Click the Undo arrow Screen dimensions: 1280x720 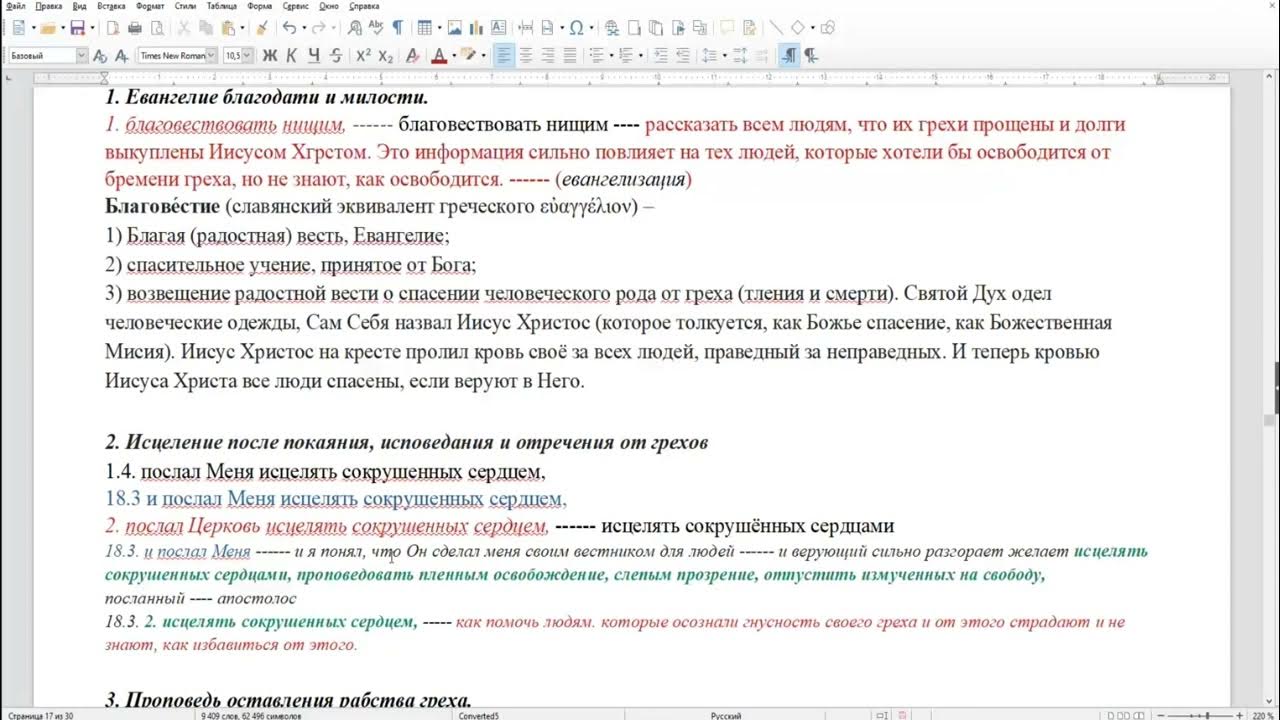tap(289, 28)
